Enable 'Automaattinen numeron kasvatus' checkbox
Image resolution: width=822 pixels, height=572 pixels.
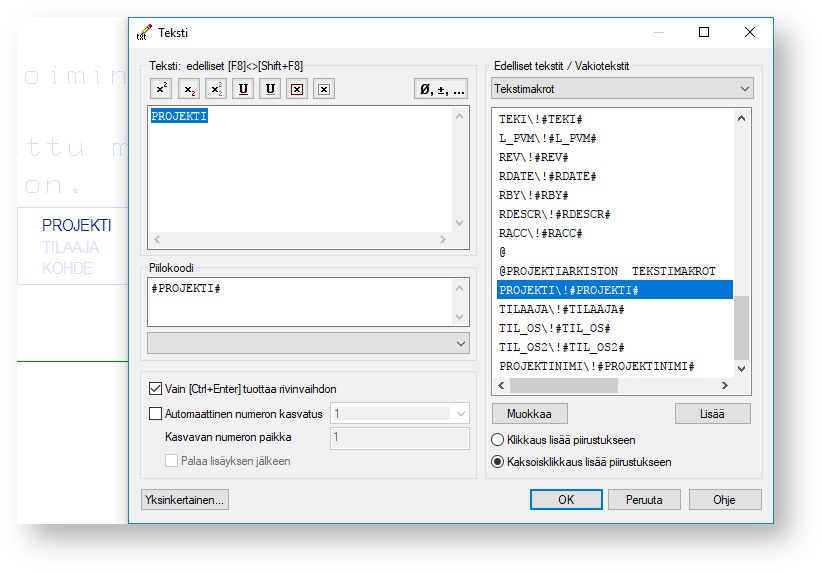point(156,413)
